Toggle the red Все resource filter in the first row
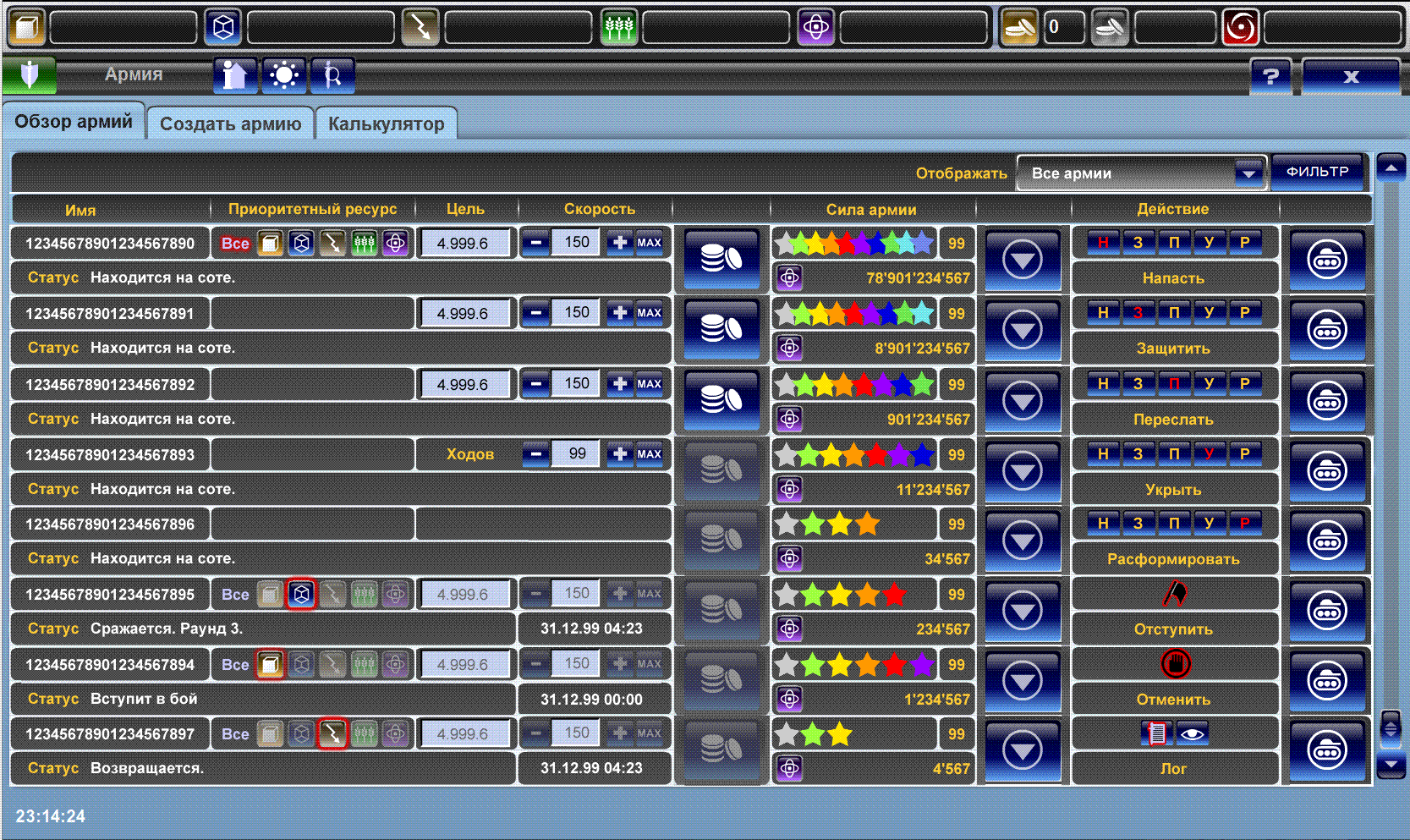 pyautogui.click(x=235, y=244)
